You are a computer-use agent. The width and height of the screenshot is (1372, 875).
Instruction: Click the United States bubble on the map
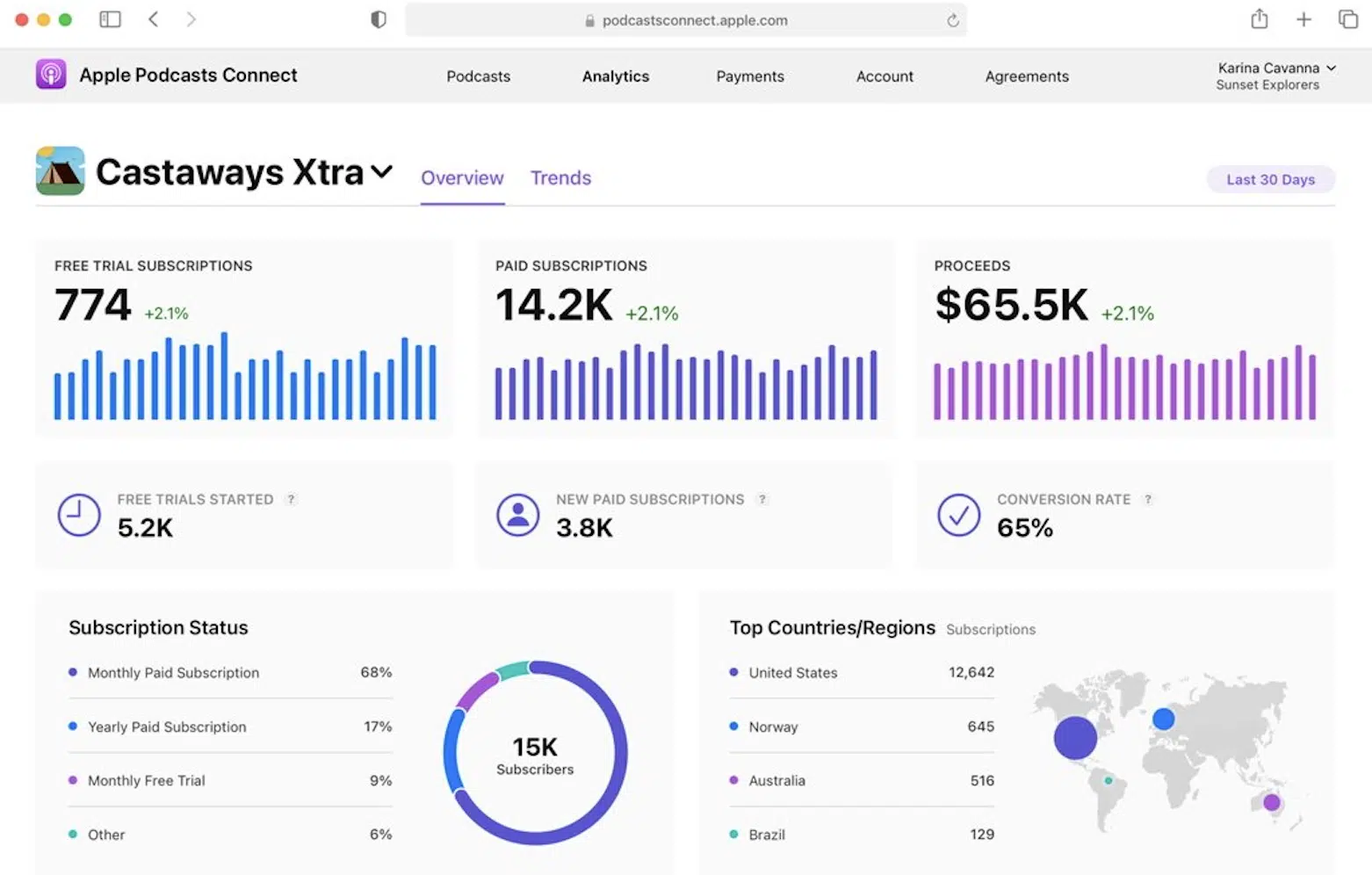pyautogui.click(x=1075, y=737)
